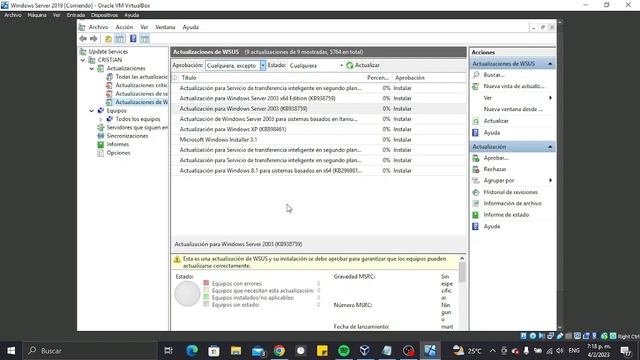Open the Acción menu

[124, 27]
